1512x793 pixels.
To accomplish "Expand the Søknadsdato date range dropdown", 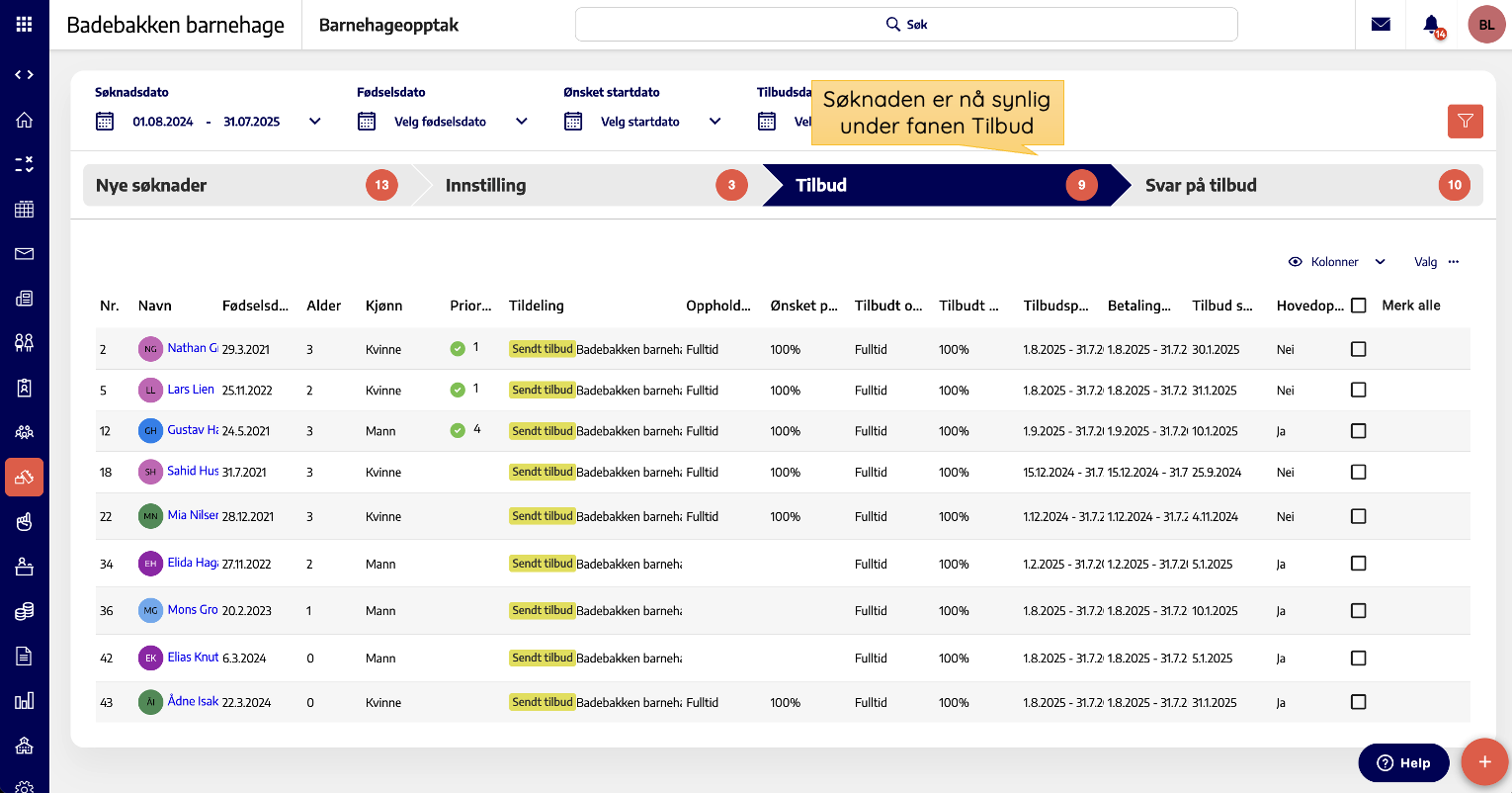I will (x=315, y=122).
